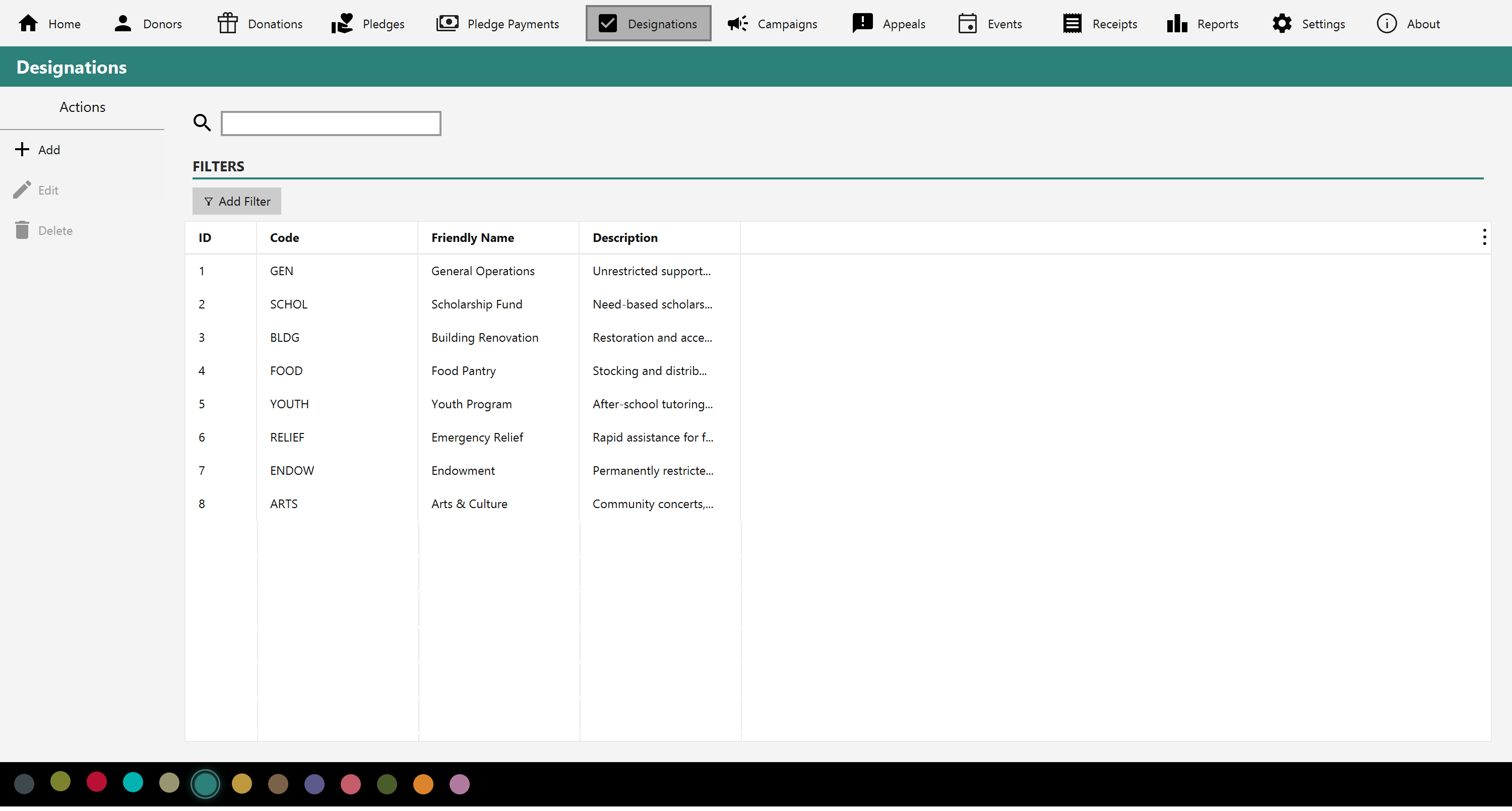Click the Pledges hand-heart icon
This screenshot has width=1512, height=811.
click(342, 24)
